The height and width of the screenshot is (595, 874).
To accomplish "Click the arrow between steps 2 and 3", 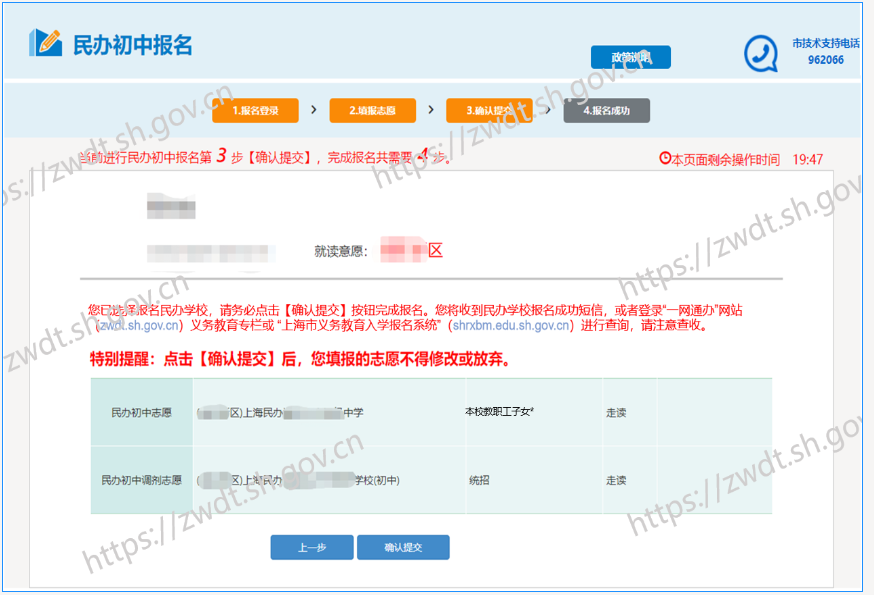I will coord(431,110).
